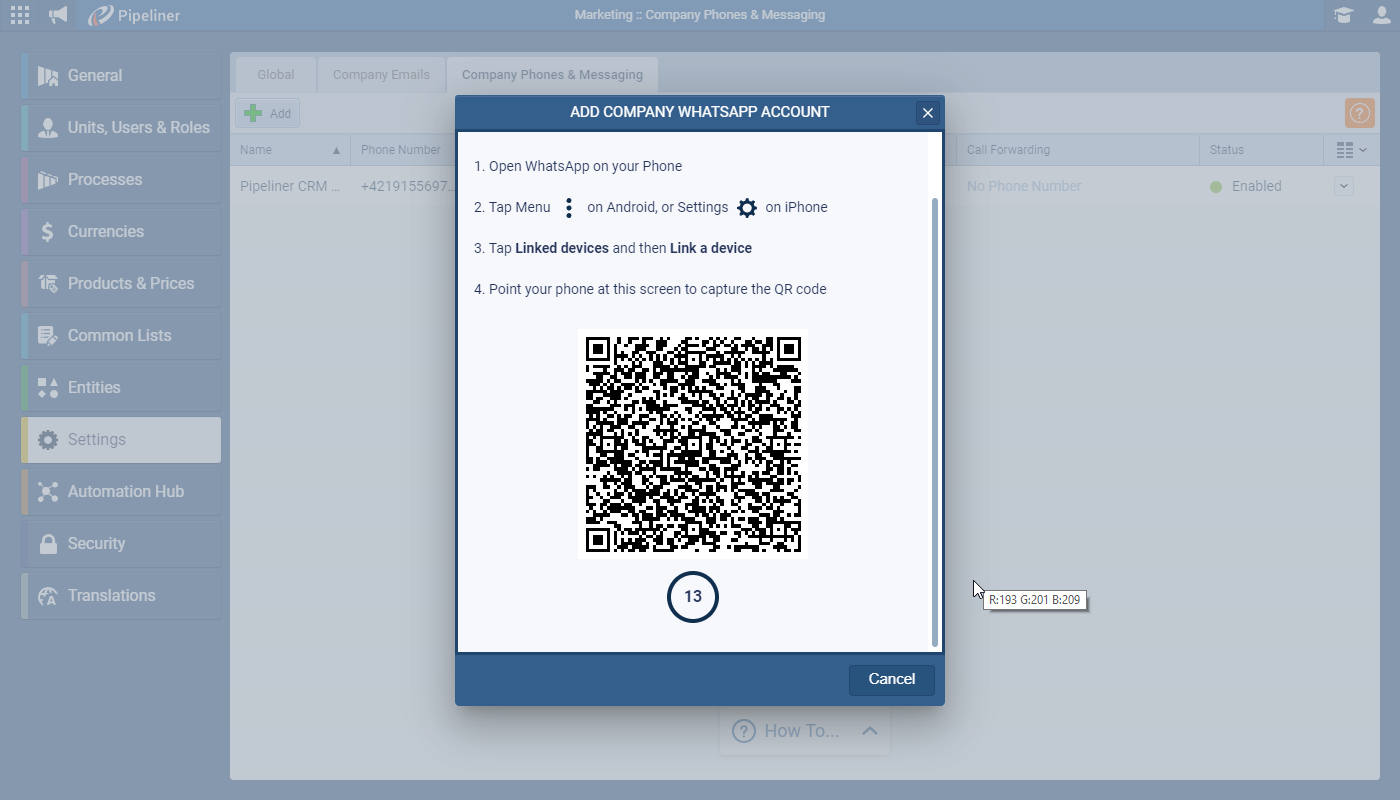
Task: Close the Add Company WhatsApp Account dialog
Action: pyautogui.click(x=927, y=113)
